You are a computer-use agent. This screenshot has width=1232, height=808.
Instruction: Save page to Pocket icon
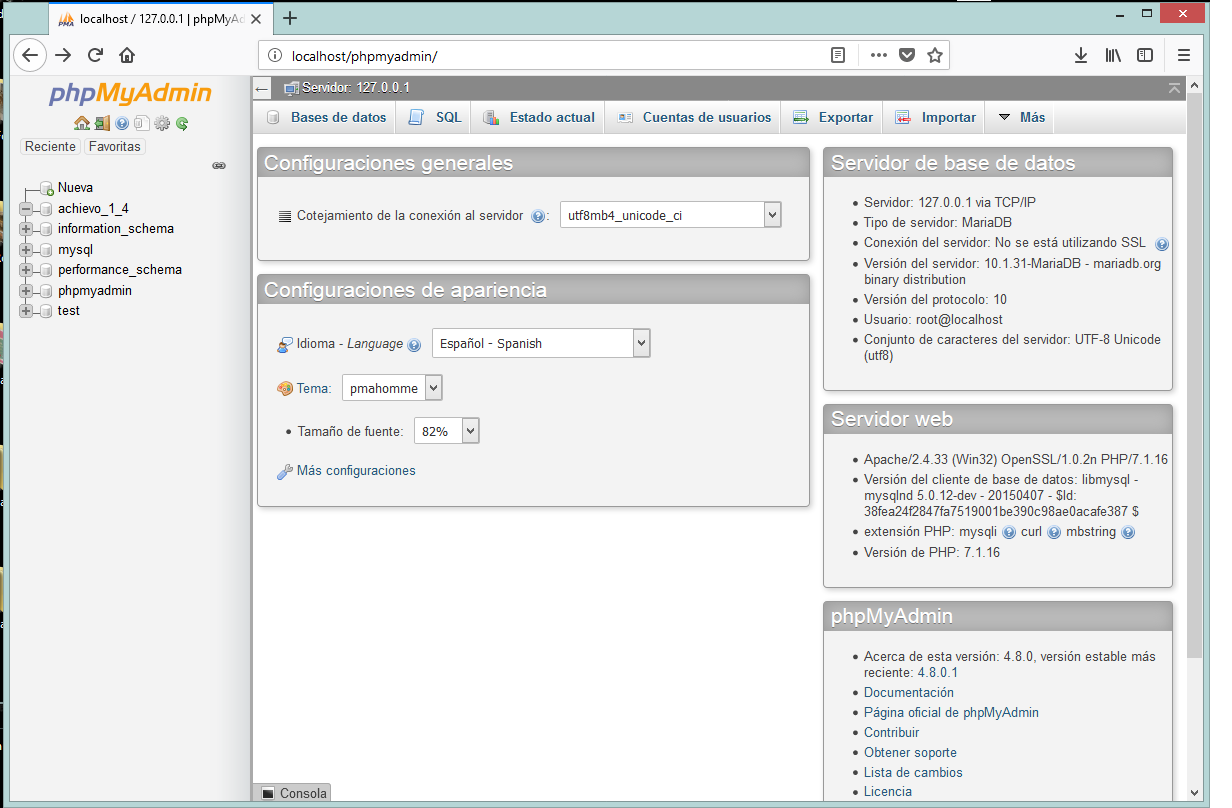907,56
